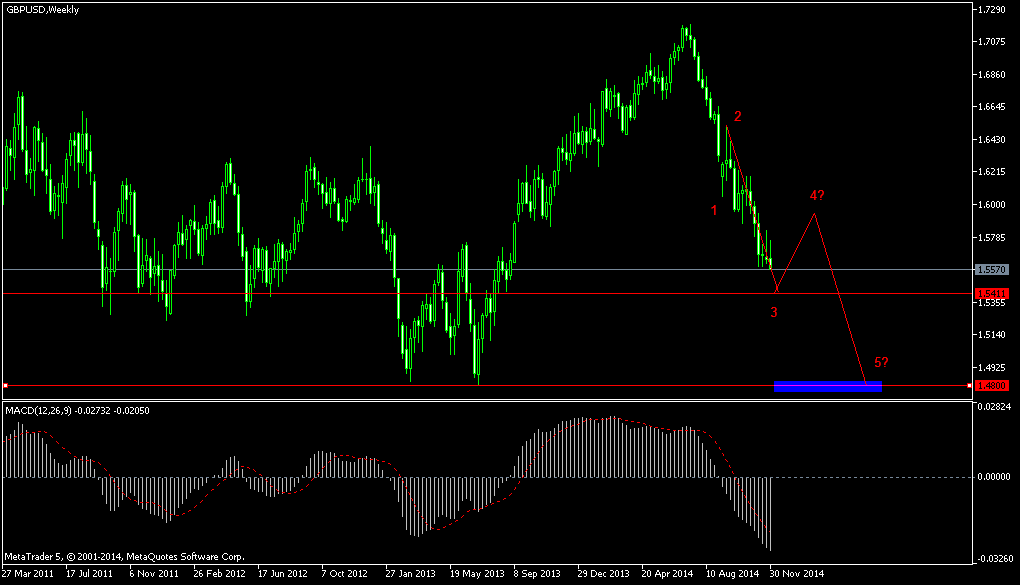Screen dimensions: 1020x585
Task: Select the GBPUSD,Weekly chart title
Action: (x=42, y=10)
